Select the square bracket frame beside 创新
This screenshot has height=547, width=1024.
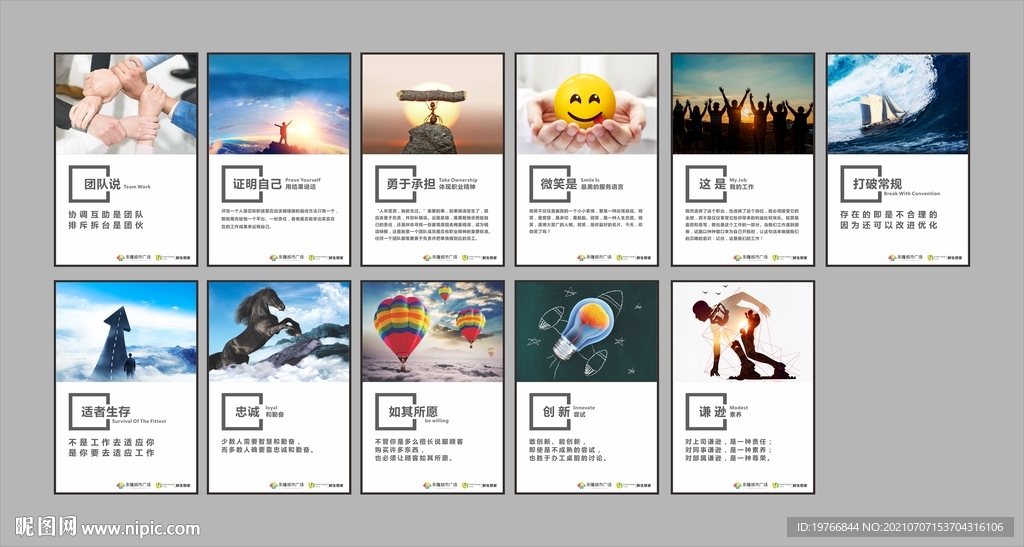pyautogui.click(x=549, y=411)
